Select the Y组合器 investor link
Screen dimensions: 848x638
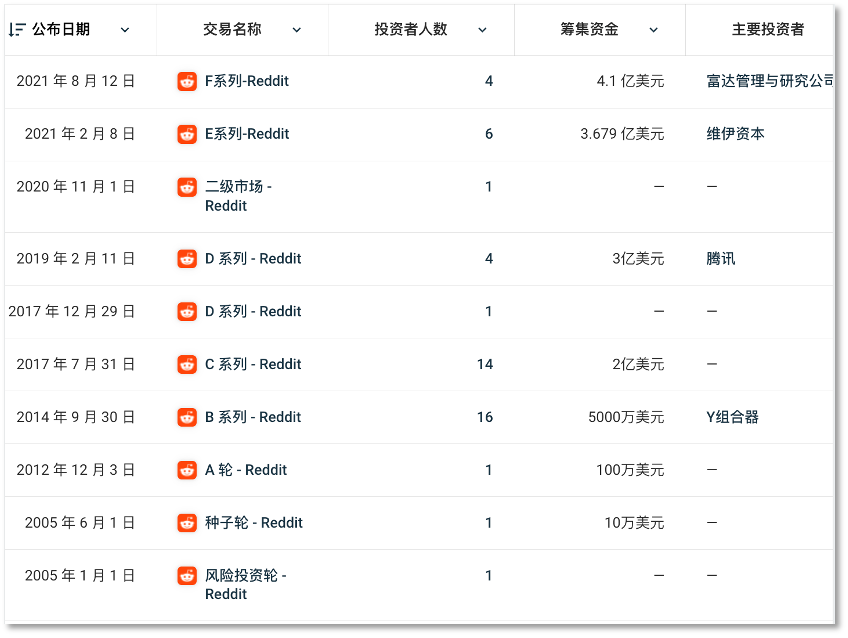(732, 418)
